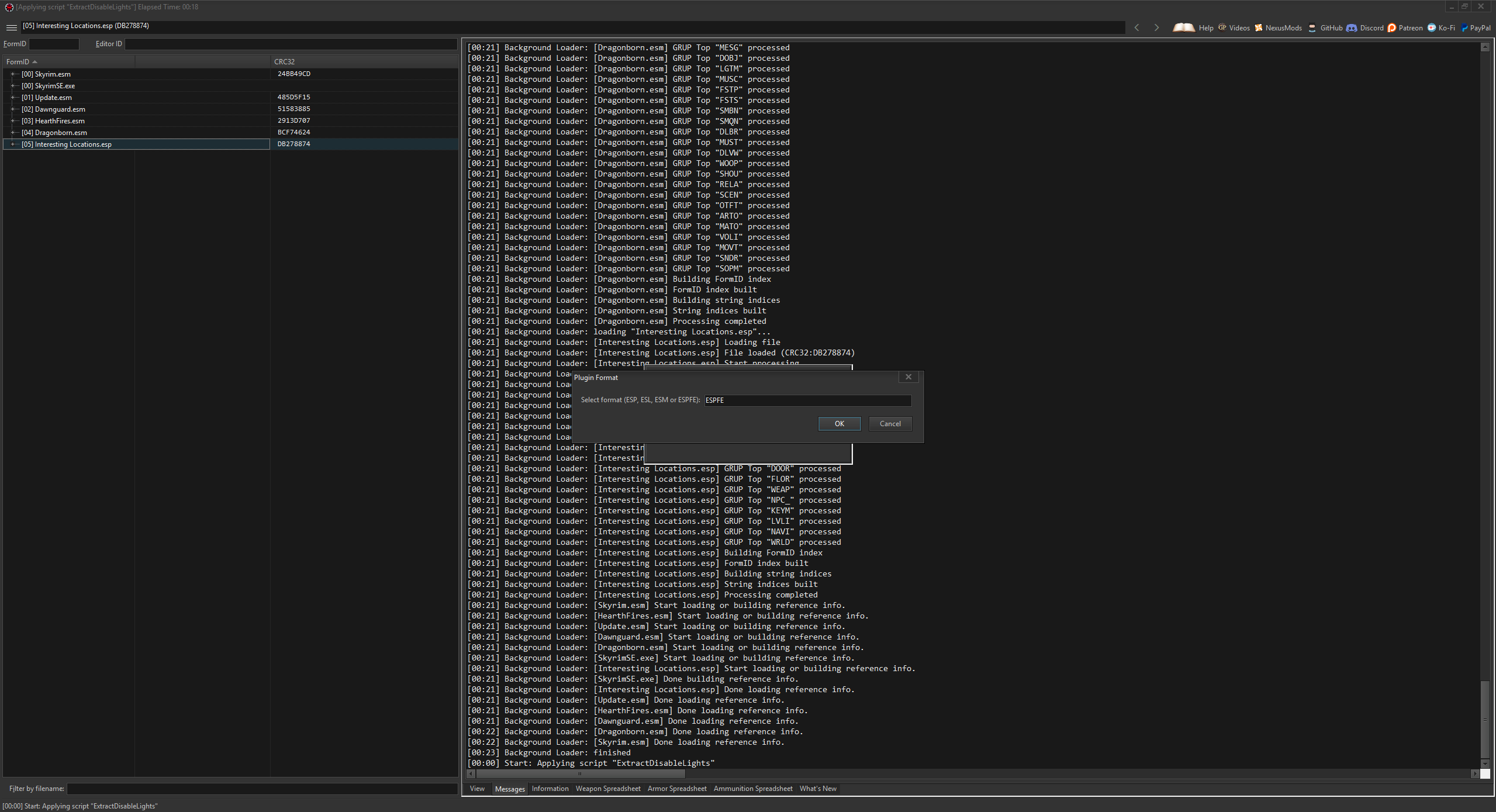
Task: Open the Ko-Fi donation page
Action: point(1441,27)
